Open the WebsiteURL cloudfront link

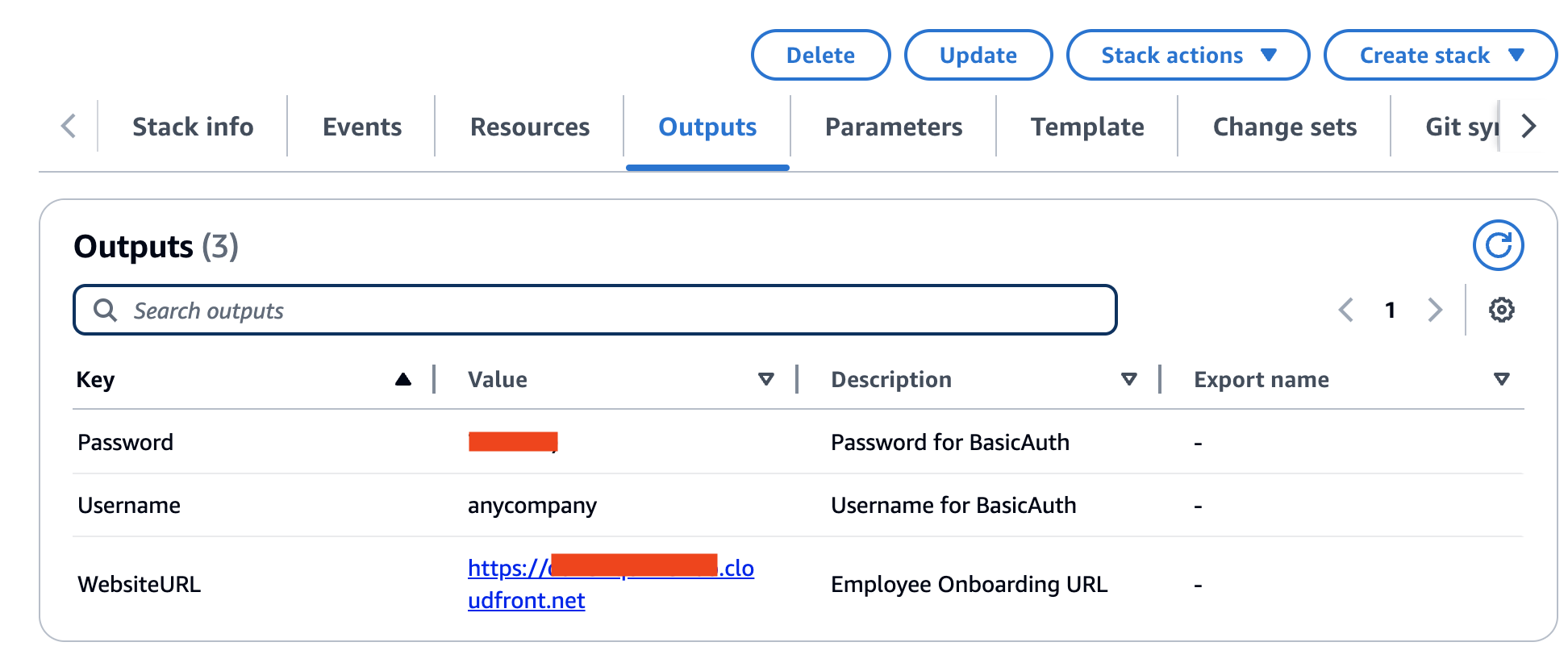611,584
